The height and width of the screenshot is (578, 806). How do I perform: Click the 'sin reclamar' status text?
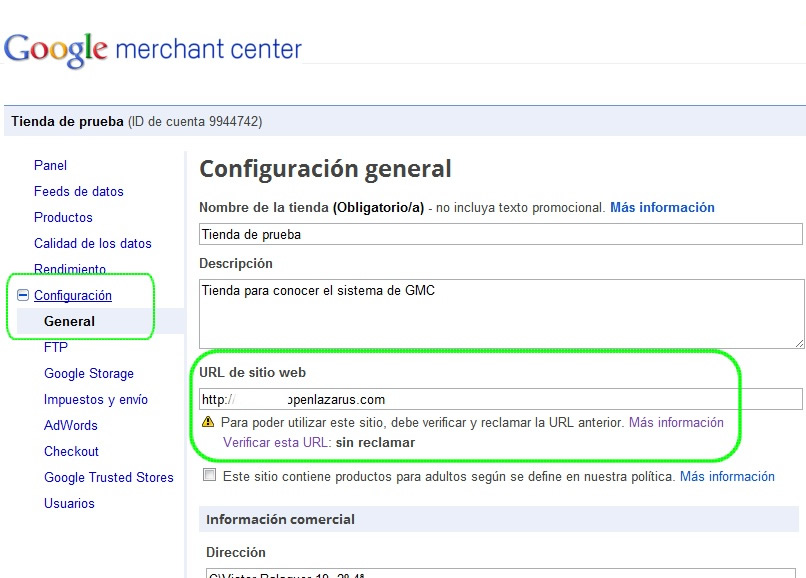375,443
